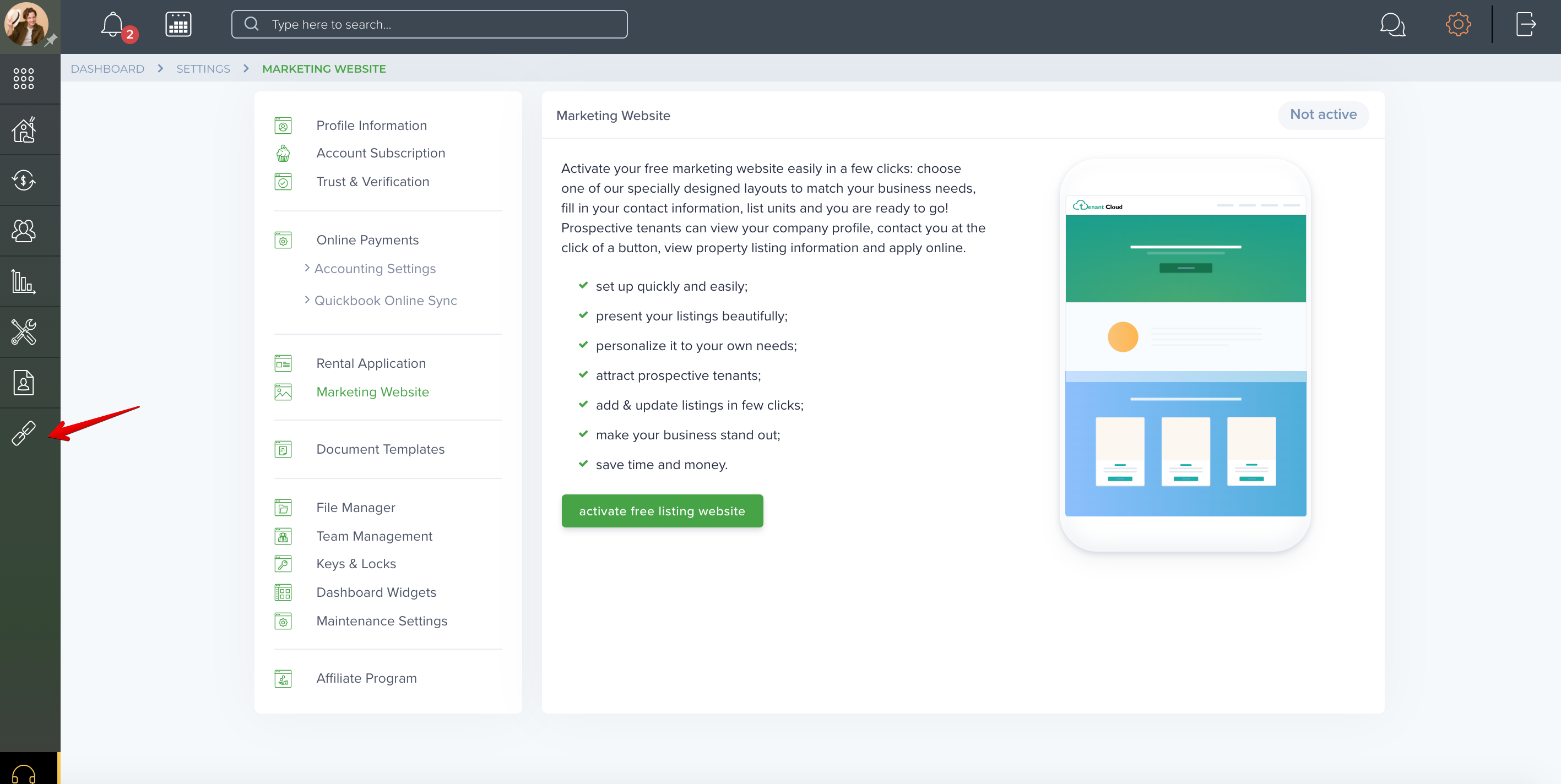Click the Online Payments icon
This screenshot has height=784, width=1561.
tap(283, 240)
